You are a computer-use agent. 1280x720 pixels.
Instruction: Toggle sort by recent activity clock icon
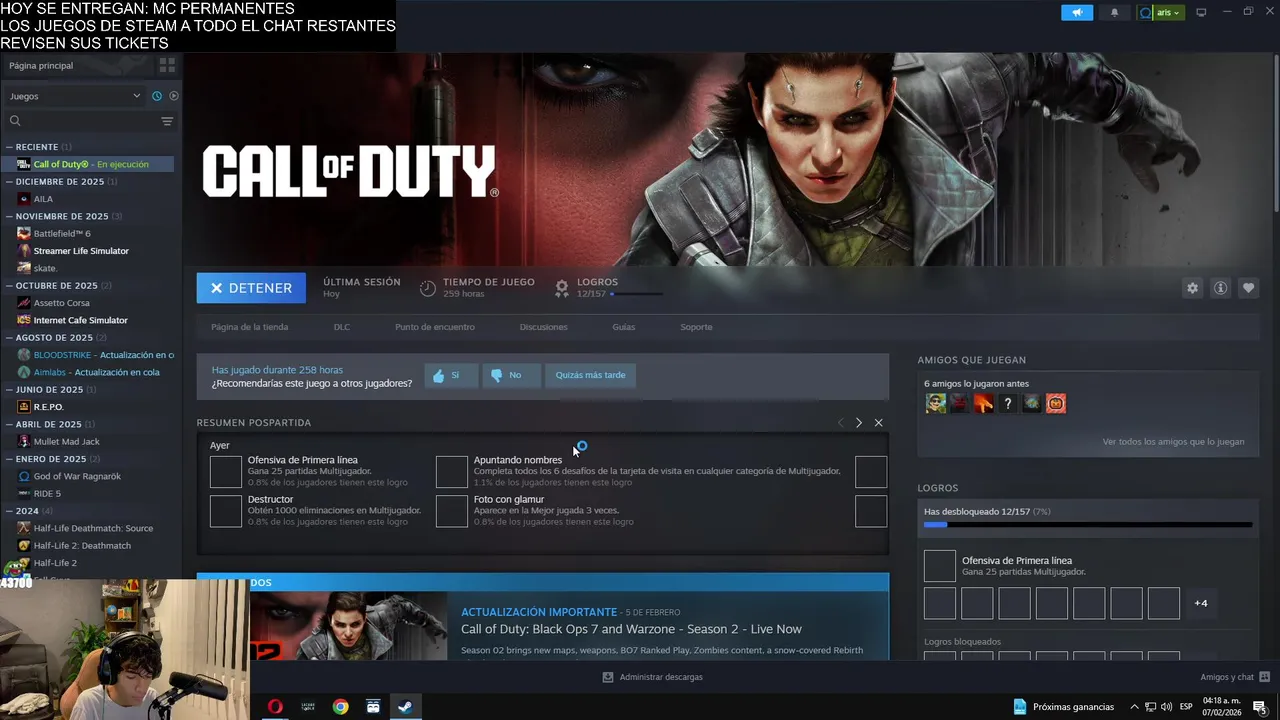pos(157,96)
